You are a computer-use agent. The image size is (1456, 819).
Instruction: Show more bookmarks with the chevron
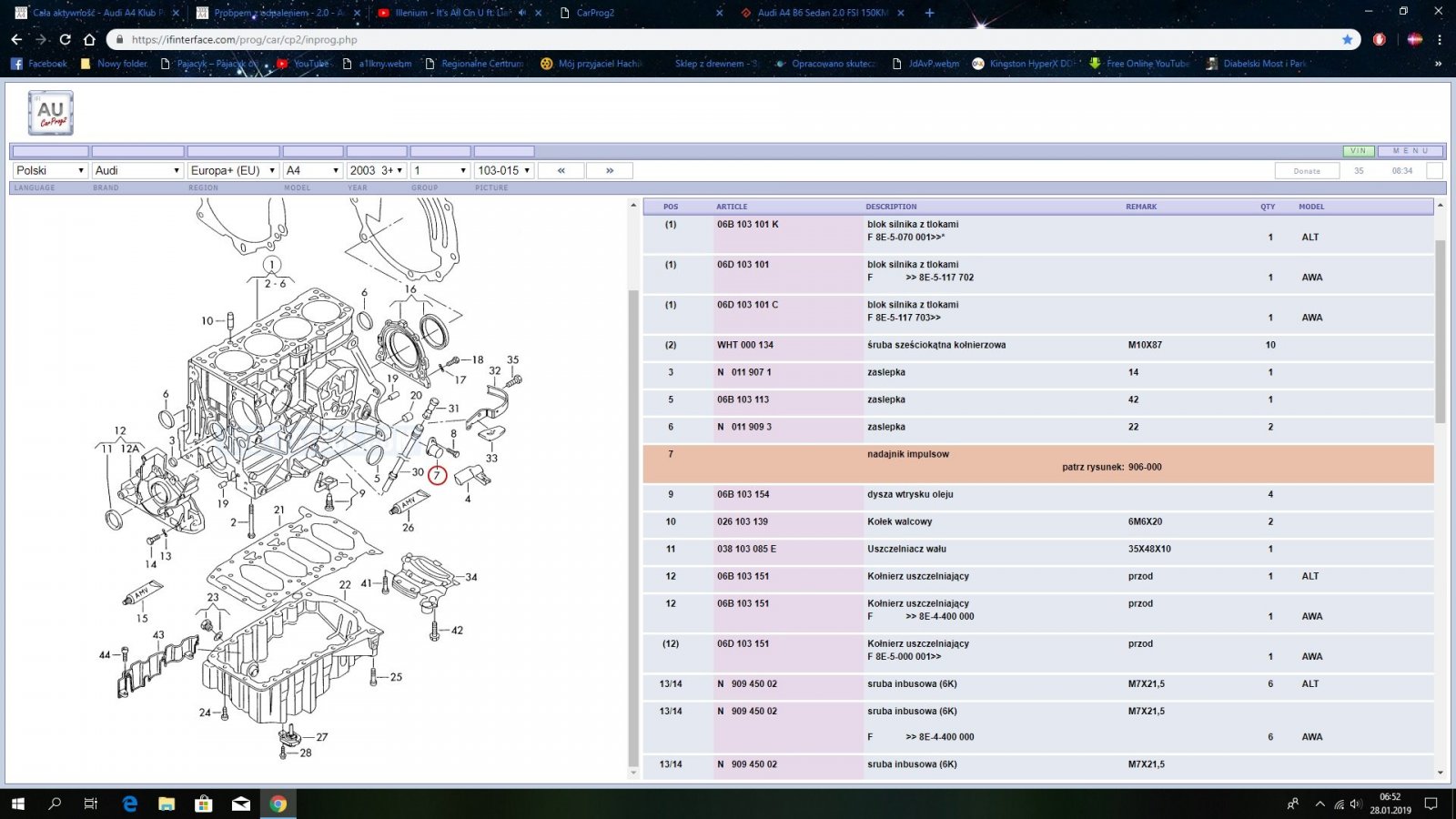coord(1439,64)
